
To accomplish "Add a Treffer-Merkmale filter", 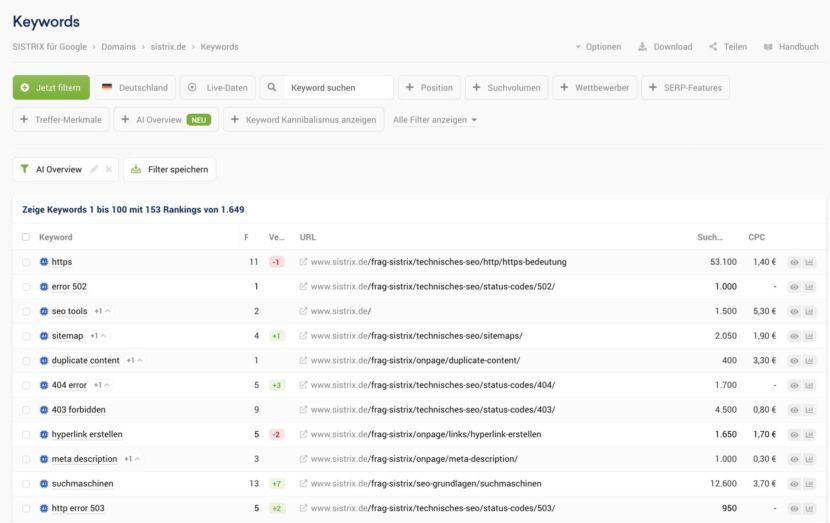I will (61, 120).
